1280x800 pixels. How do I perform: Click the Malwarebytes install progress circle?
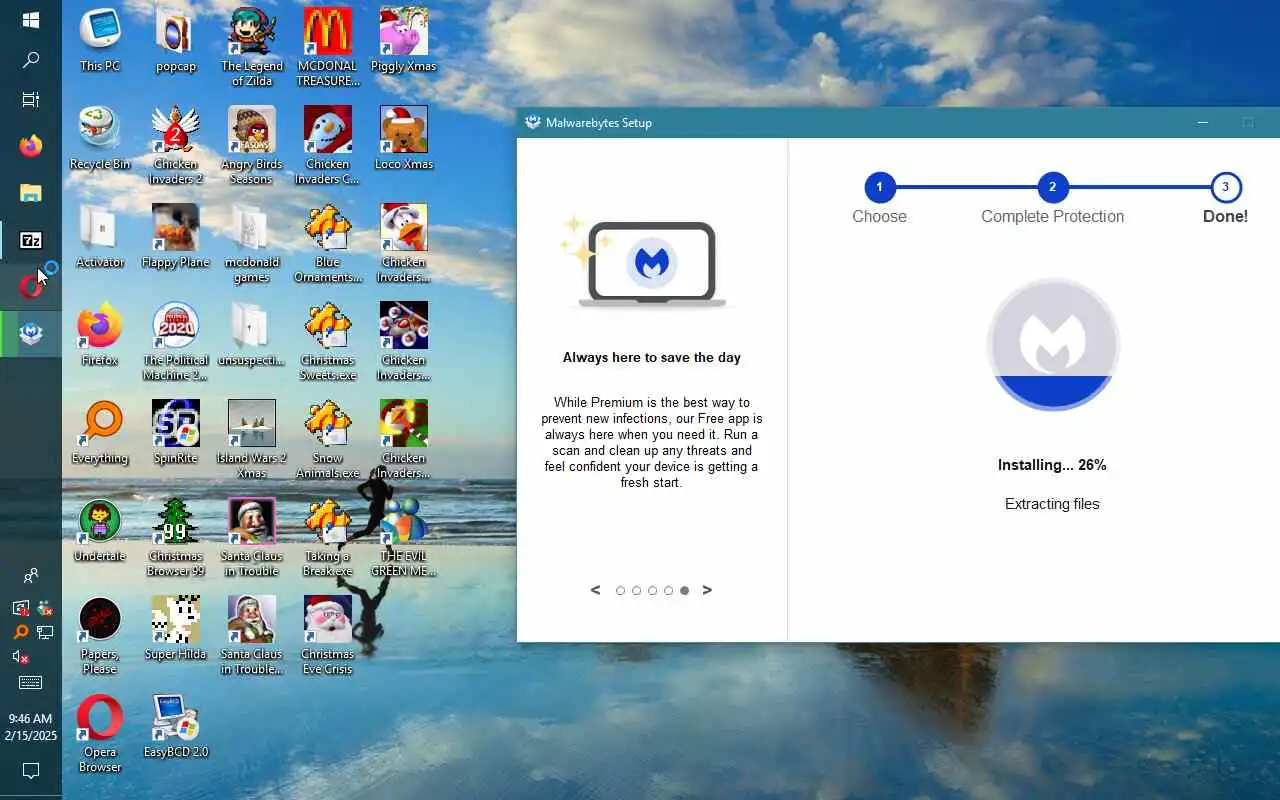coord(1052,345)
